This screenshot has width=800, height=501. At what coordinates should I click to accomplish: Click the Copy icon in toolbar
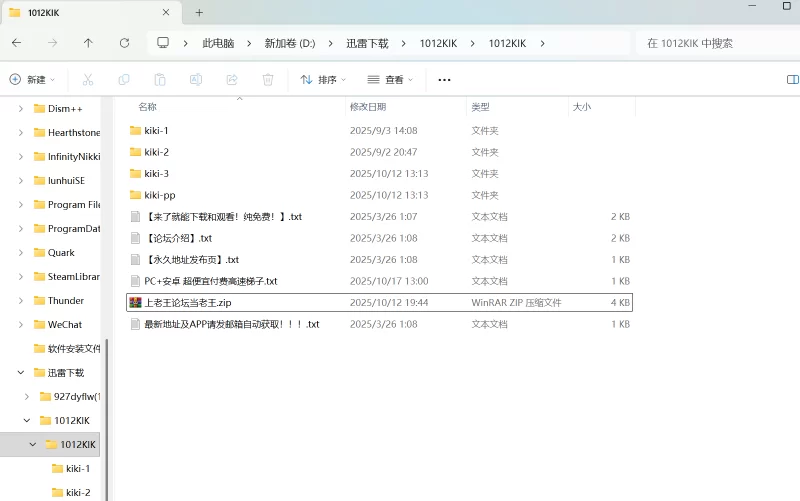click(124, 79)
